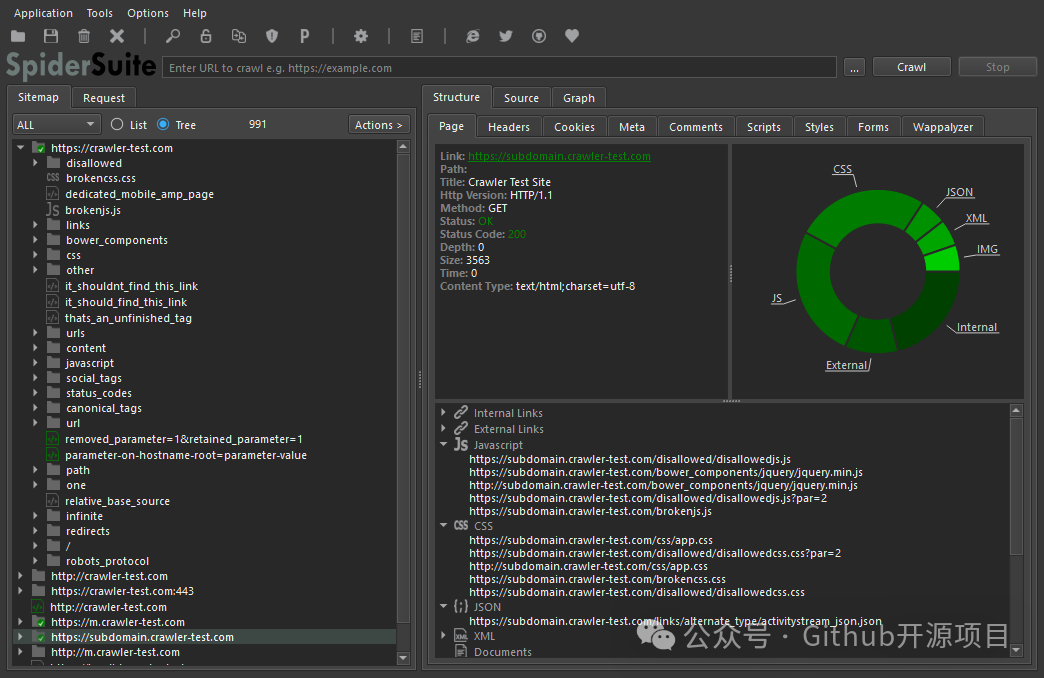Screen dimensions: 1044x678
Task: Select the Tree view radio button
Action: [x=163, y=125]
